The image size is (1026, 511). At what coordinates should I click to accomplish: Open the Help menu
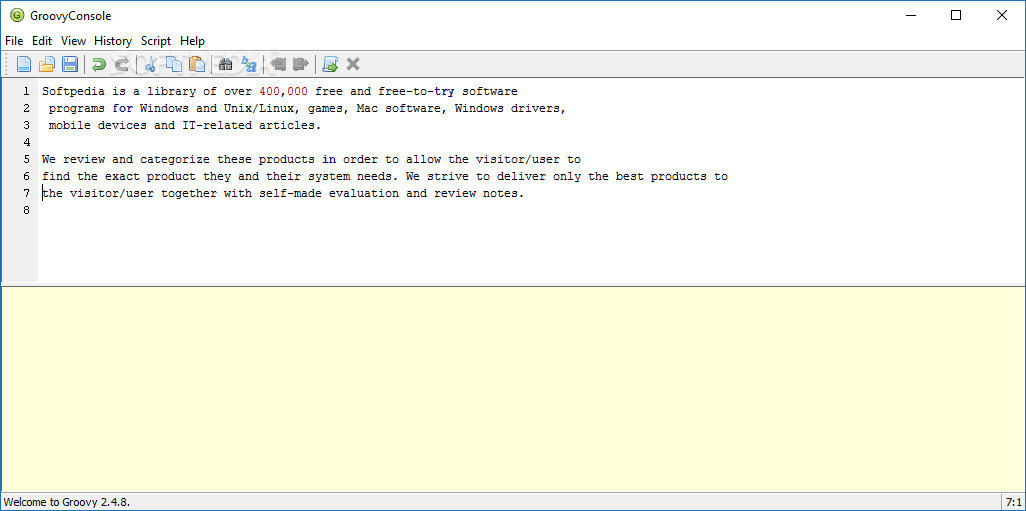coord(192,41)
